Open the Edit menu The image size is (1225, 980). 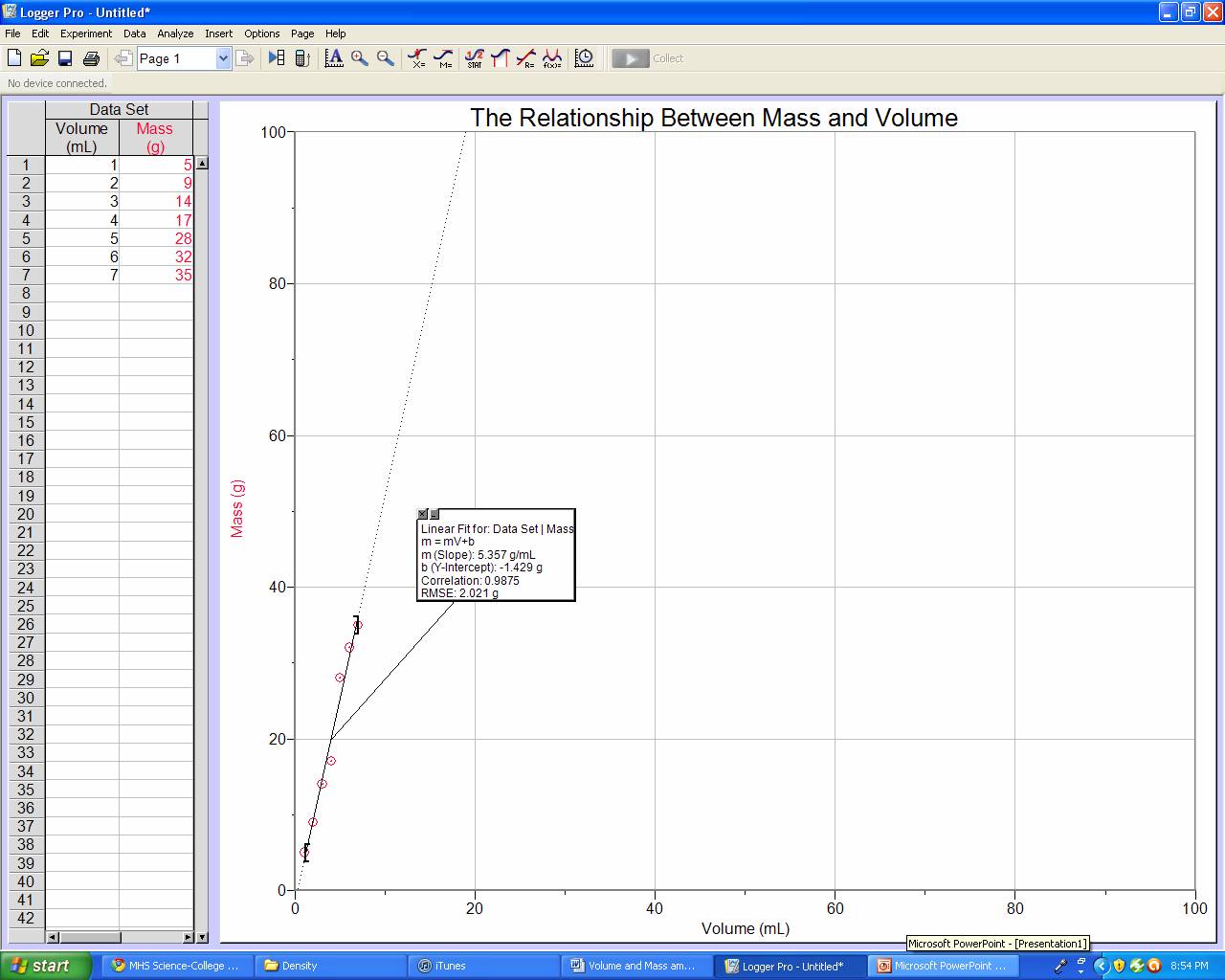[x=40, y=33]
